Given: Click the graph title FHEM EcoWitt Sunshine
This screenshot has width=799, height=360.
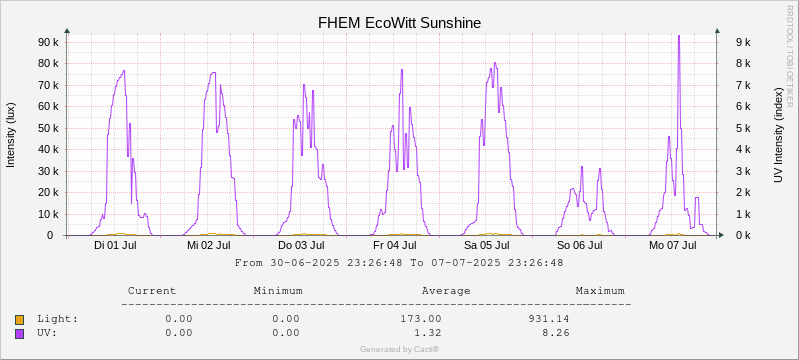Looking at the screenshot, I should coord(400,23).
